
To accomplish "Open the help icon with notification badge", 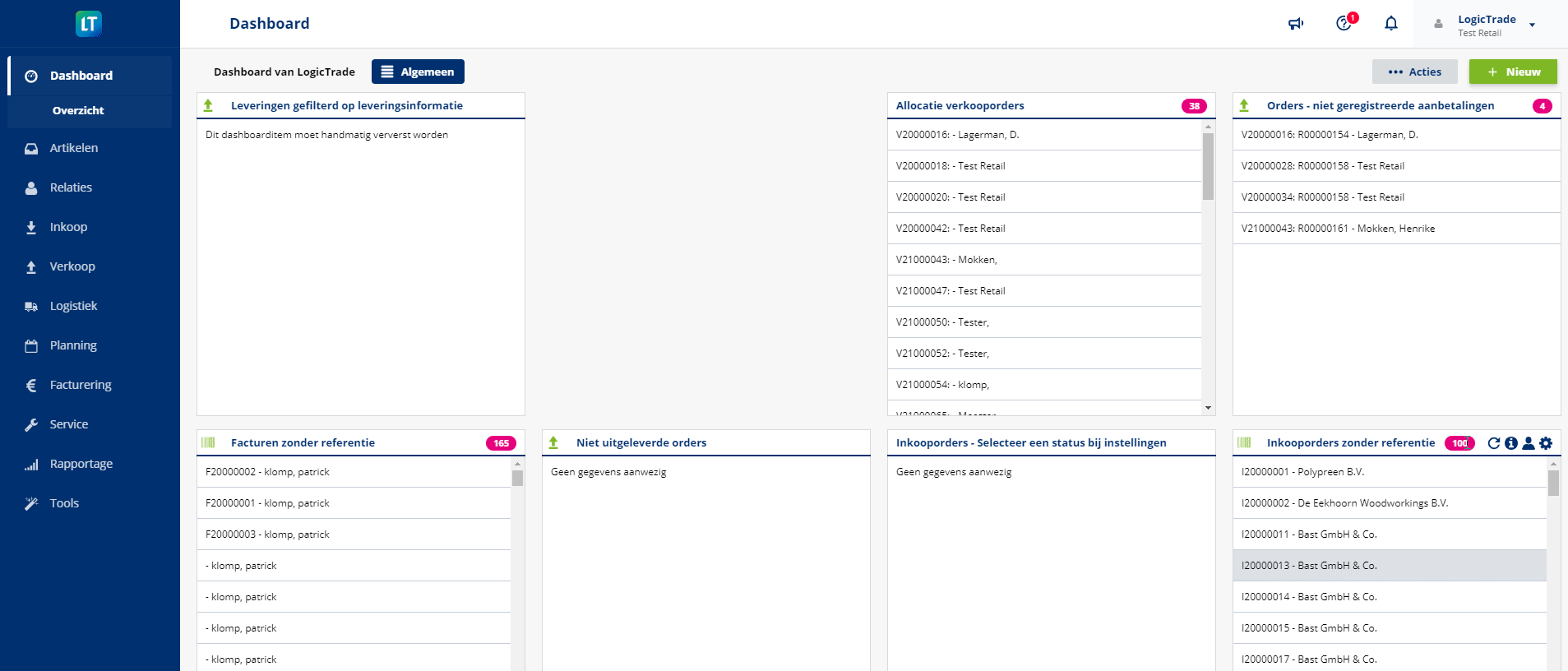I will [x=1344, y=24].
